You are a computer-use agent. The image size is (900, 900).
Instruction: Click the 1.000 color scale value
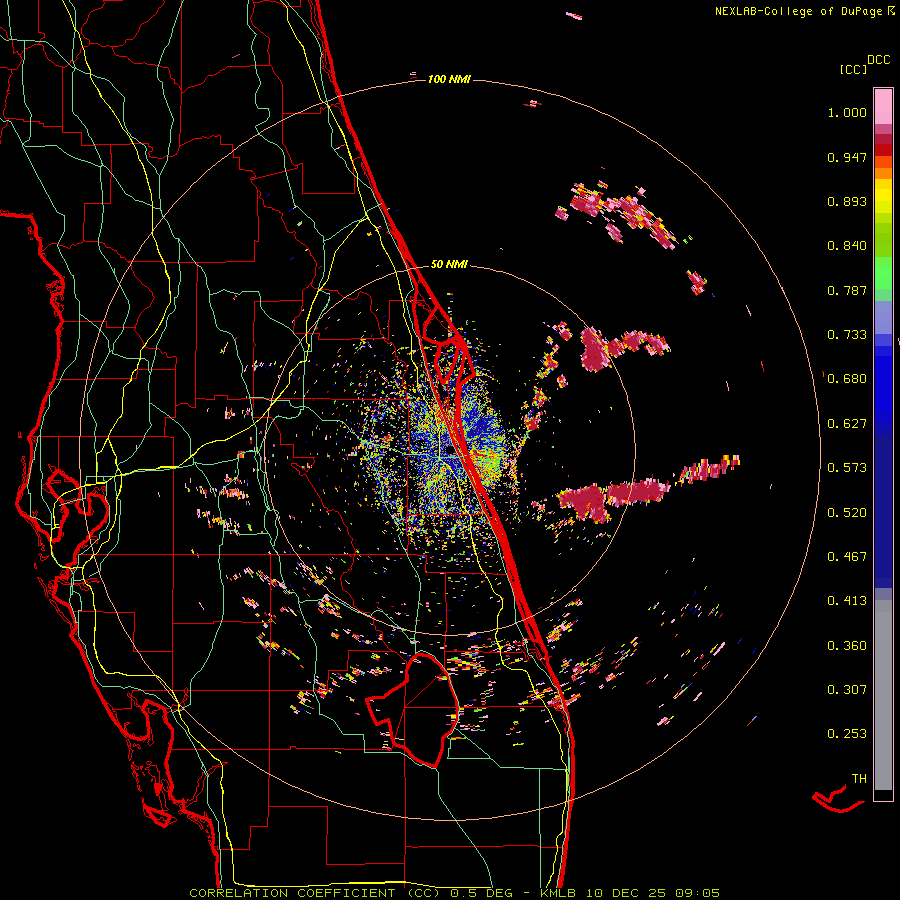847,112
